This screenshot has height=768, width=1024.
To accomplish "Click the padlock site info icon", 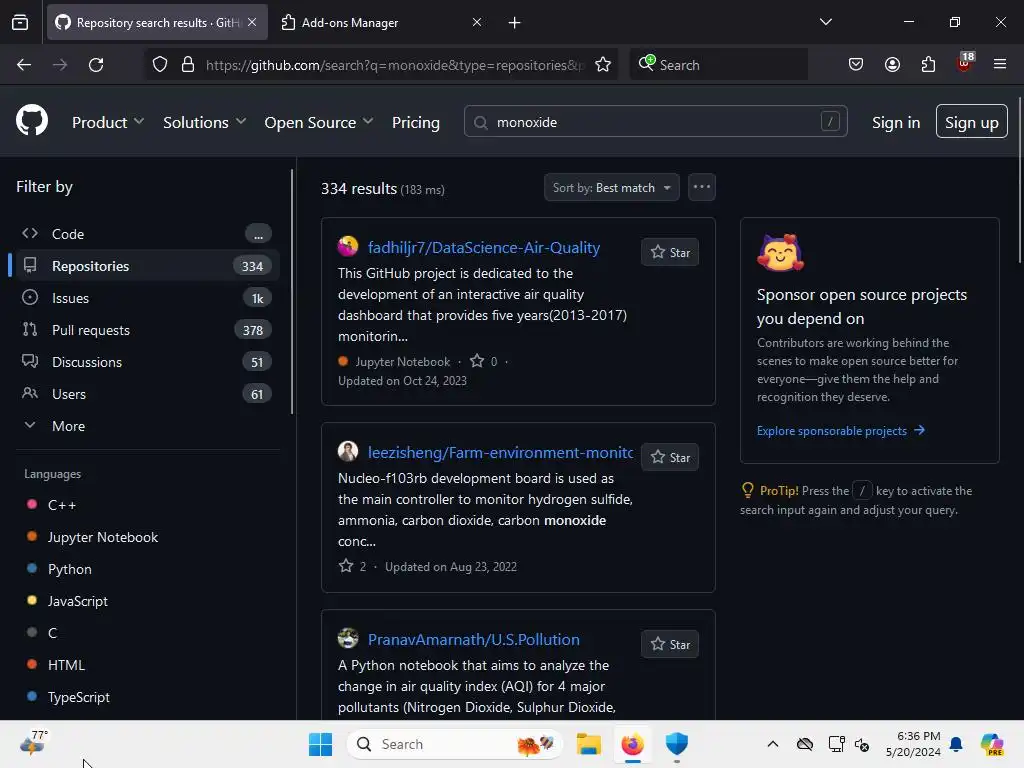I will [188, 65].
